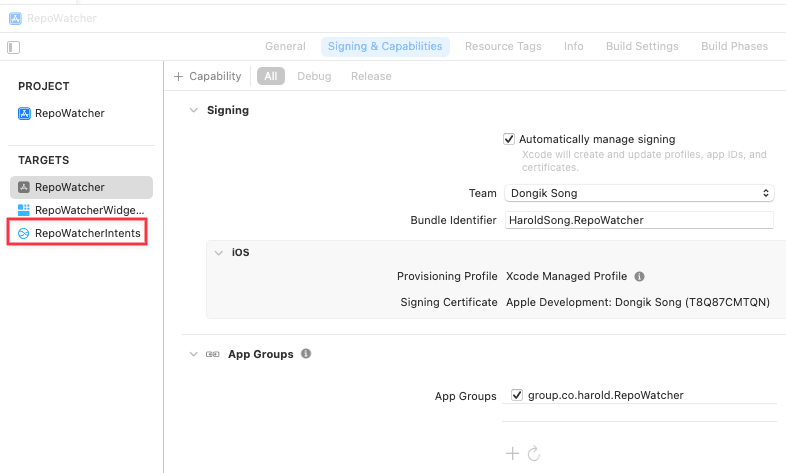The height and width of the screenshot is (473, 786).
Task: Click the info icon beside App Groups heading
Action: click(x=306, y=354)
